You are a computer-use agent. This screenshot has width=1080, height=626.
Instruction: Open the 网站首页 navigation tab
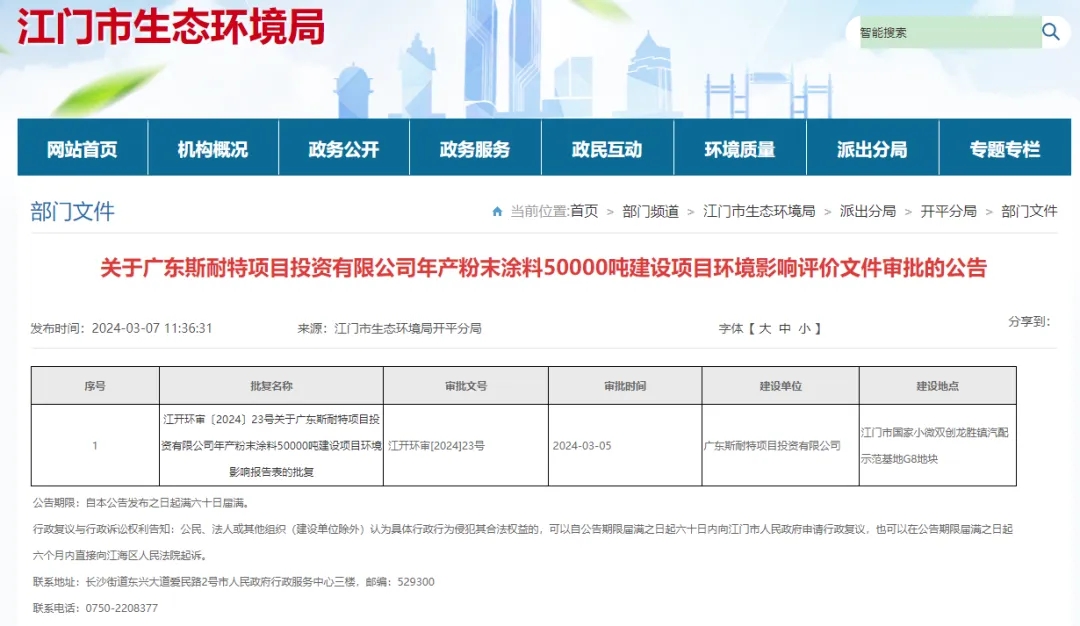(x=82, y=149)
